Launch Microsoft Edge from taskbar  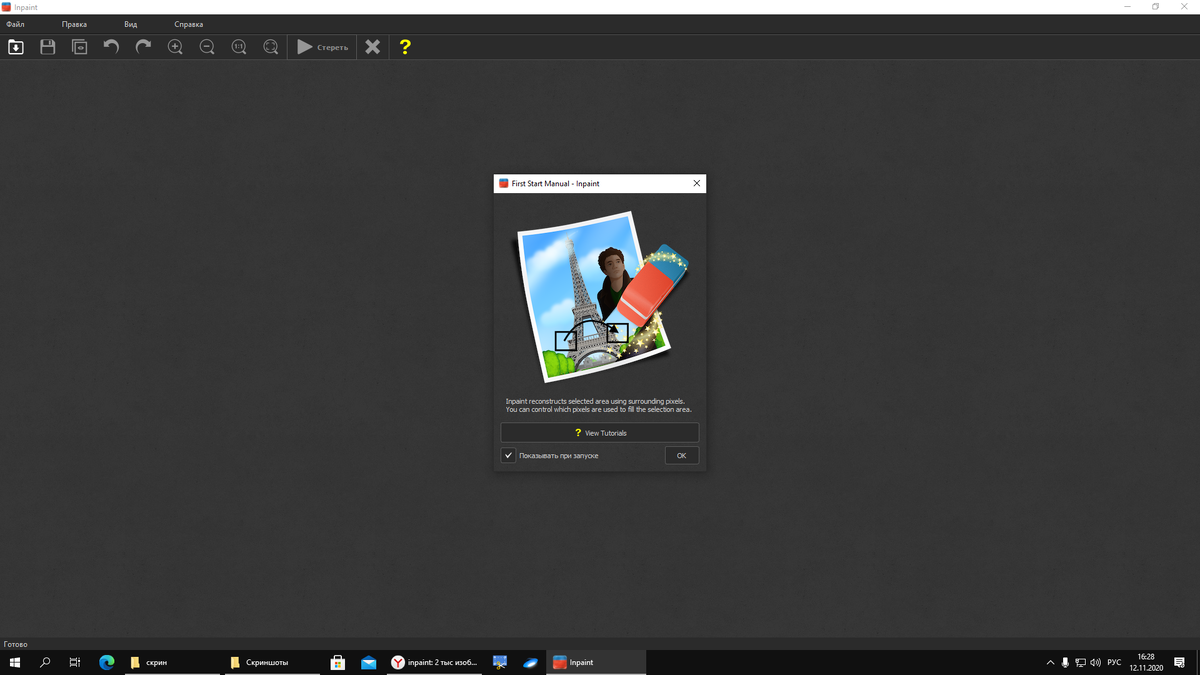tap(107, 662)
